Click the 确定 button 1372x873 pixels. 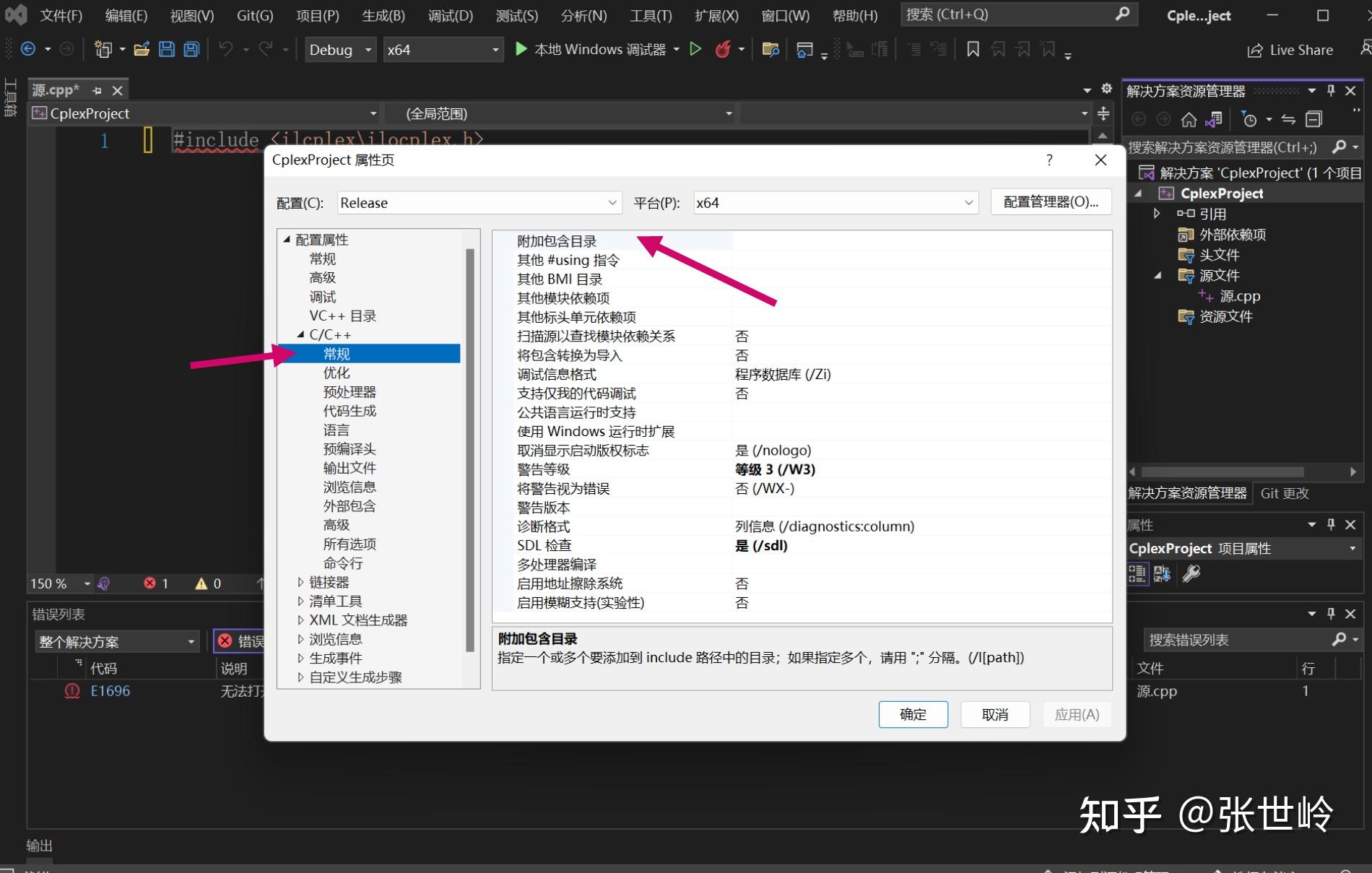tap(913, 714)
